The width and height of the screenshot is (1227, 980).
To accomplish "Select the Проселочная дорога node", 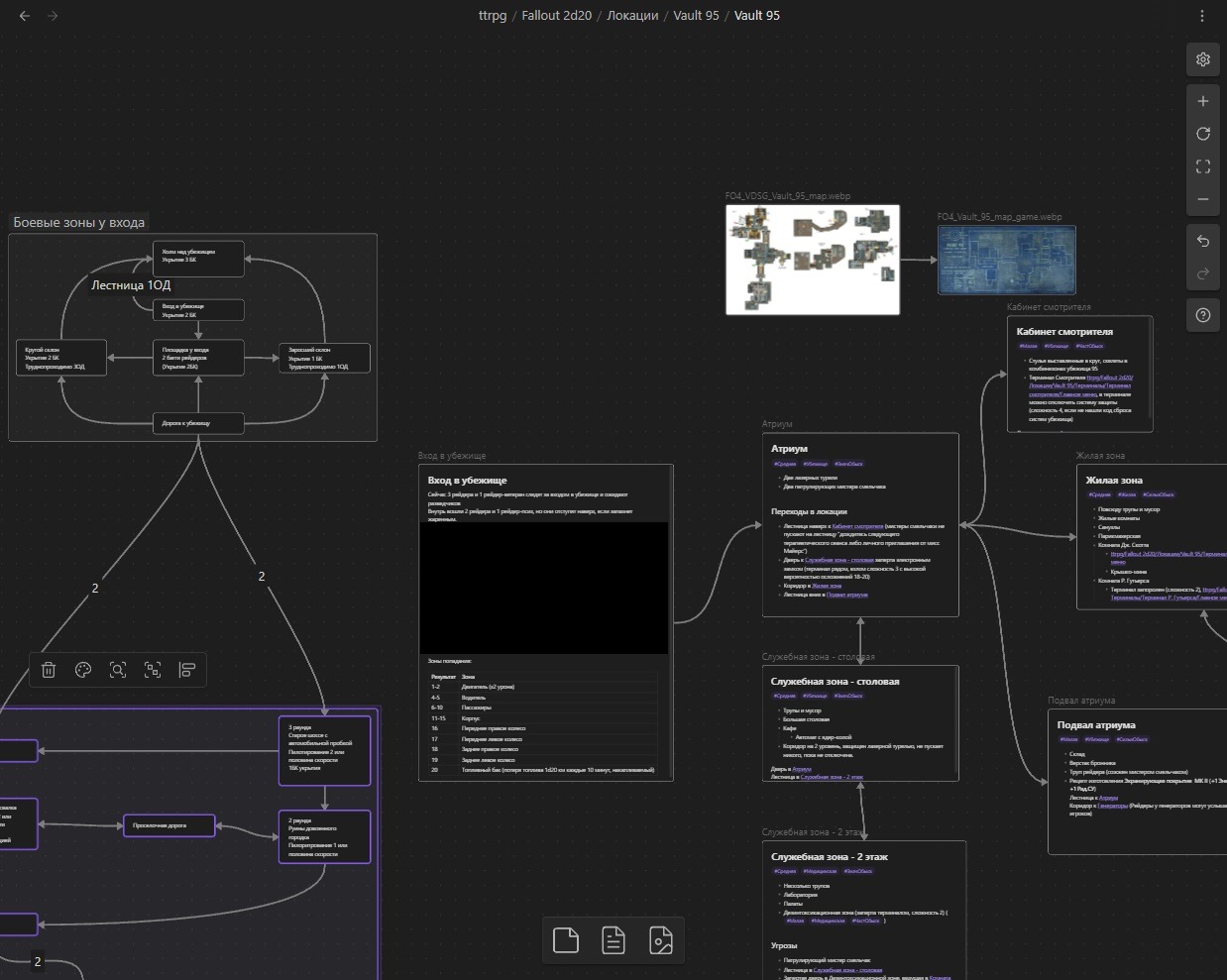I will pos(168,824).
